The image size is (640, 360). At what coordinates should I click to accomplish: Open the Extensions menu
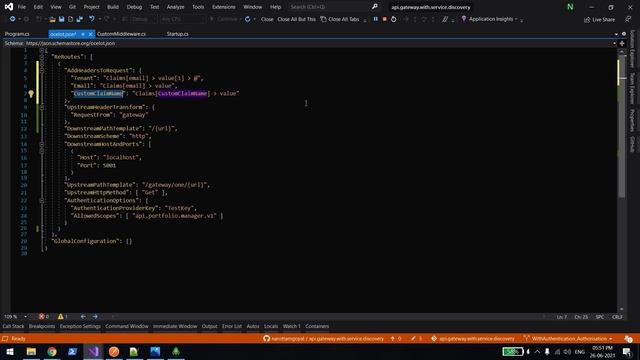[x=224, y=7]
